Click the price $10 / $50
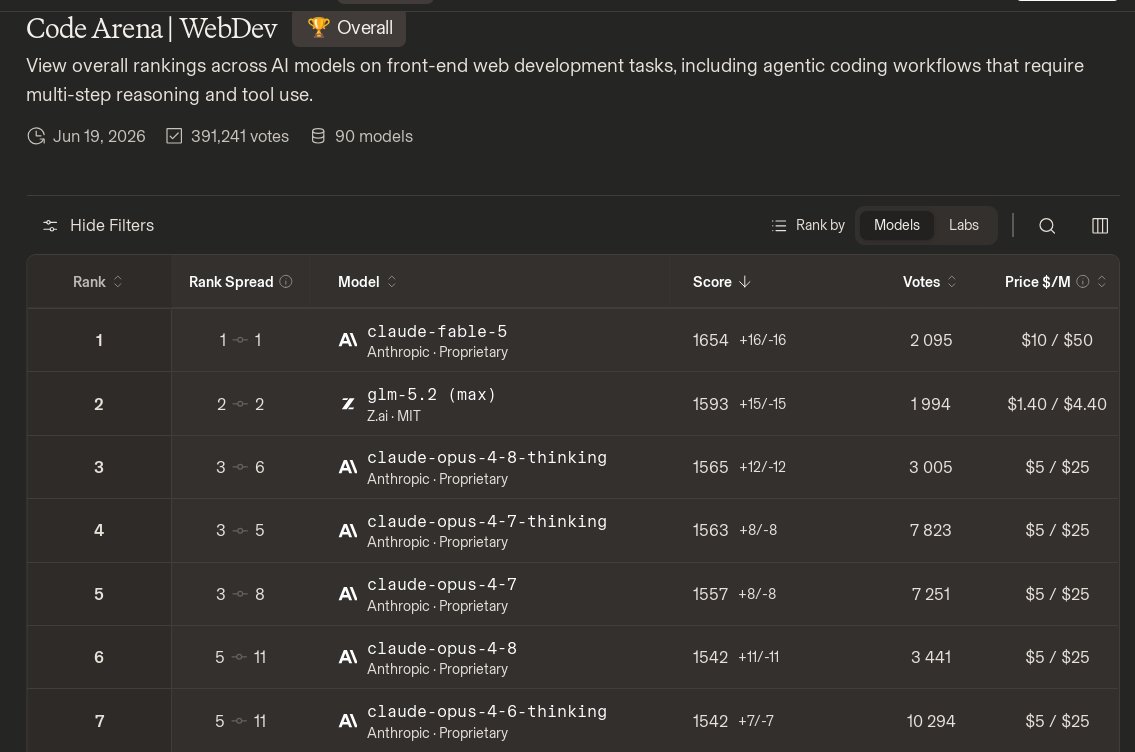 [1057, 340]
